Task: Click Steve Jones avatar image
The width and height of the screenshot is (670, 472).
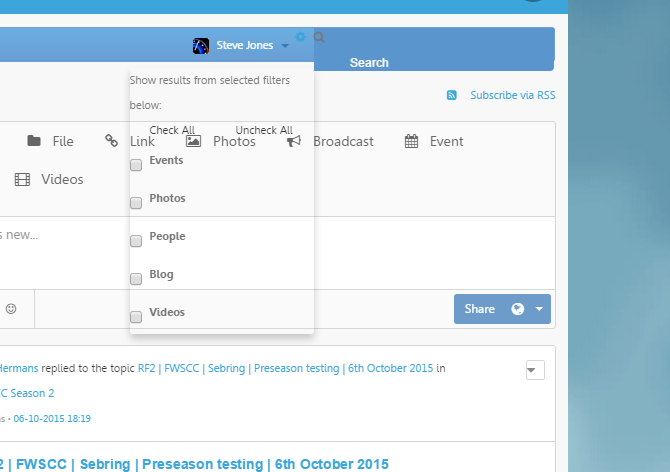Action: [200, 46]
